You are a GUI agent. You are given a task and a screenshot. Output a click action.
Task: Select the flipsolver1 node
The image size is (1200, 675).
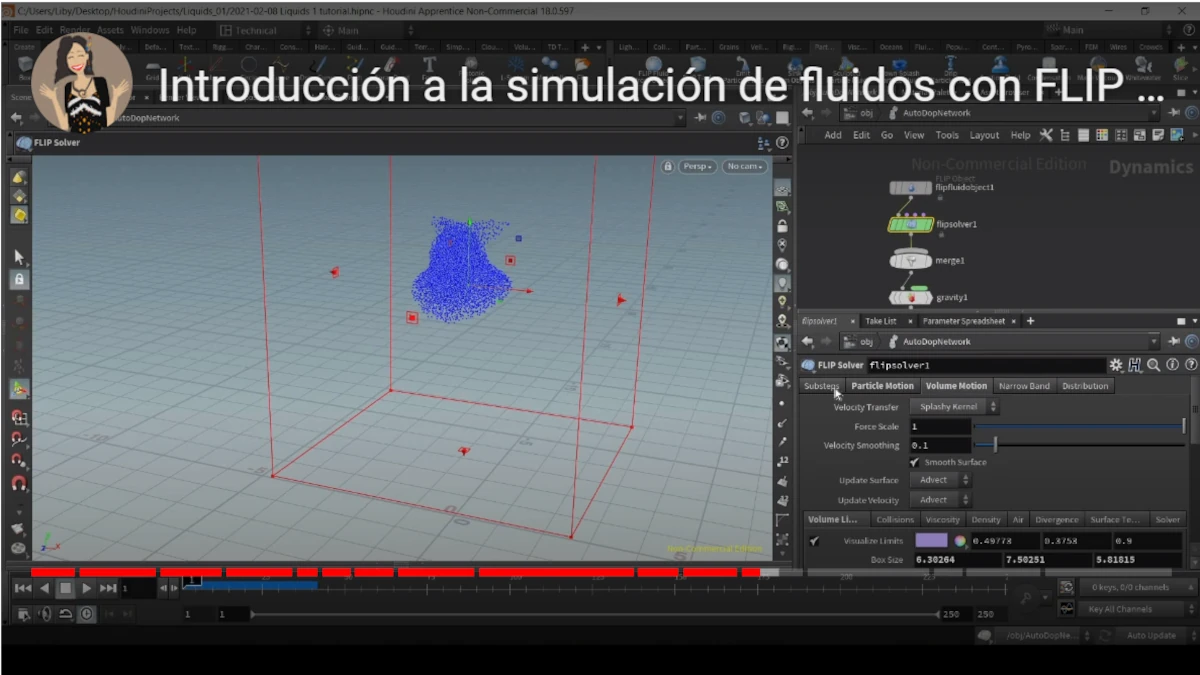pyautogui.click(x=910, y=225)
